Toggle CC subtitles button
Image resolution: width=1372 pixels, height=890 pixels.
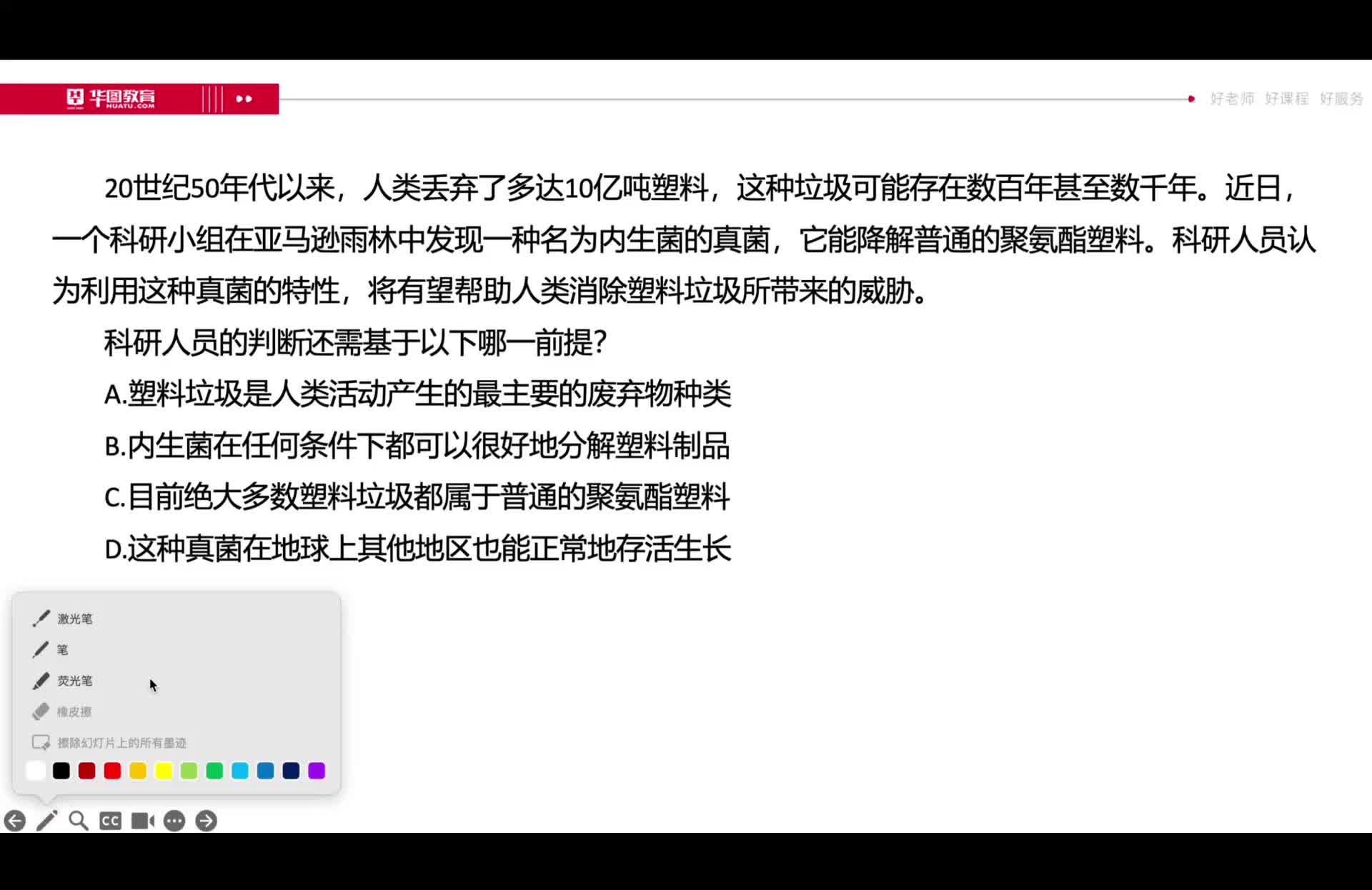[110, 821]
